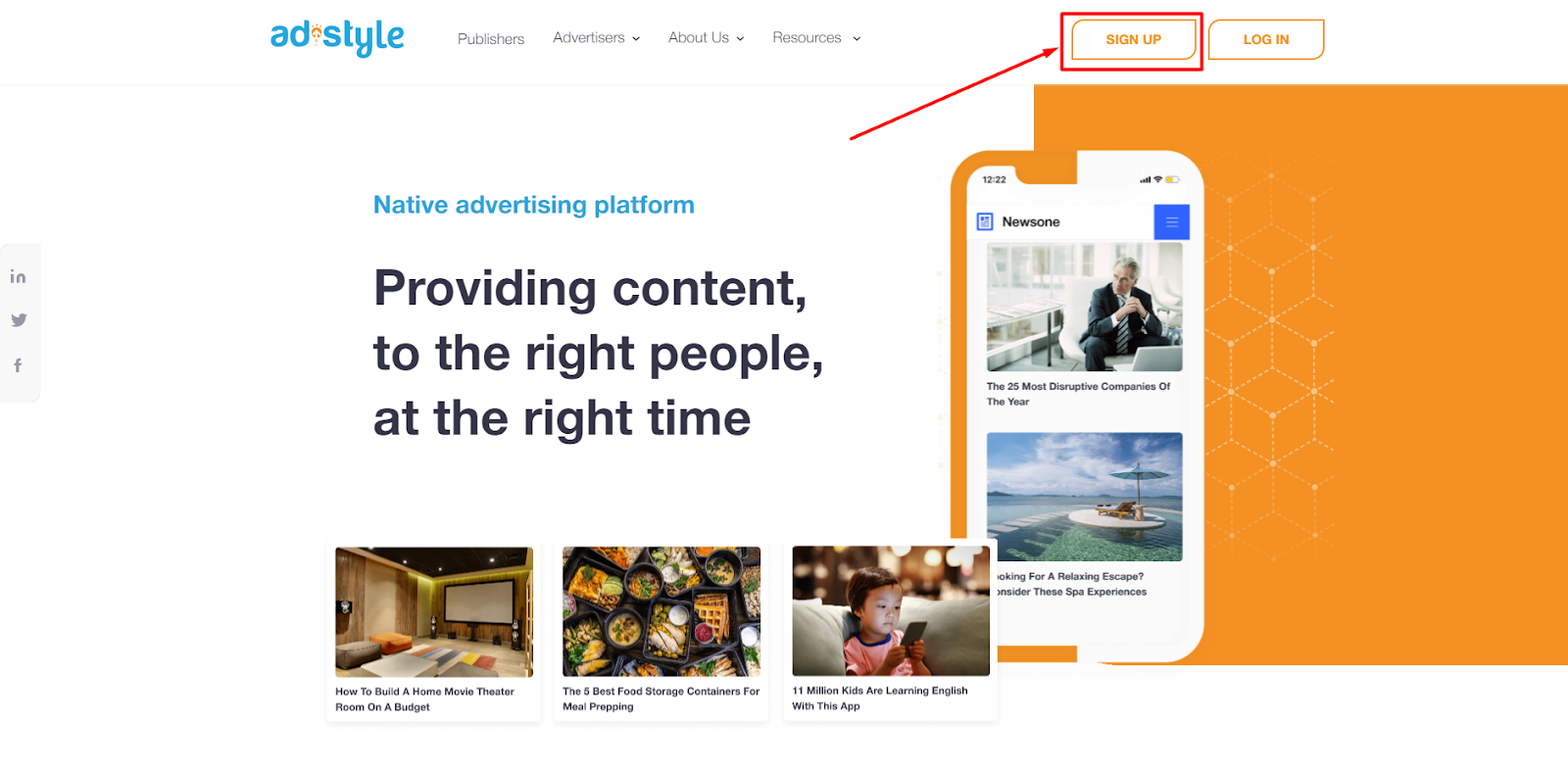
Task: Click '11 Million Kids Are Learning English' caption
Action: point(880,698)
